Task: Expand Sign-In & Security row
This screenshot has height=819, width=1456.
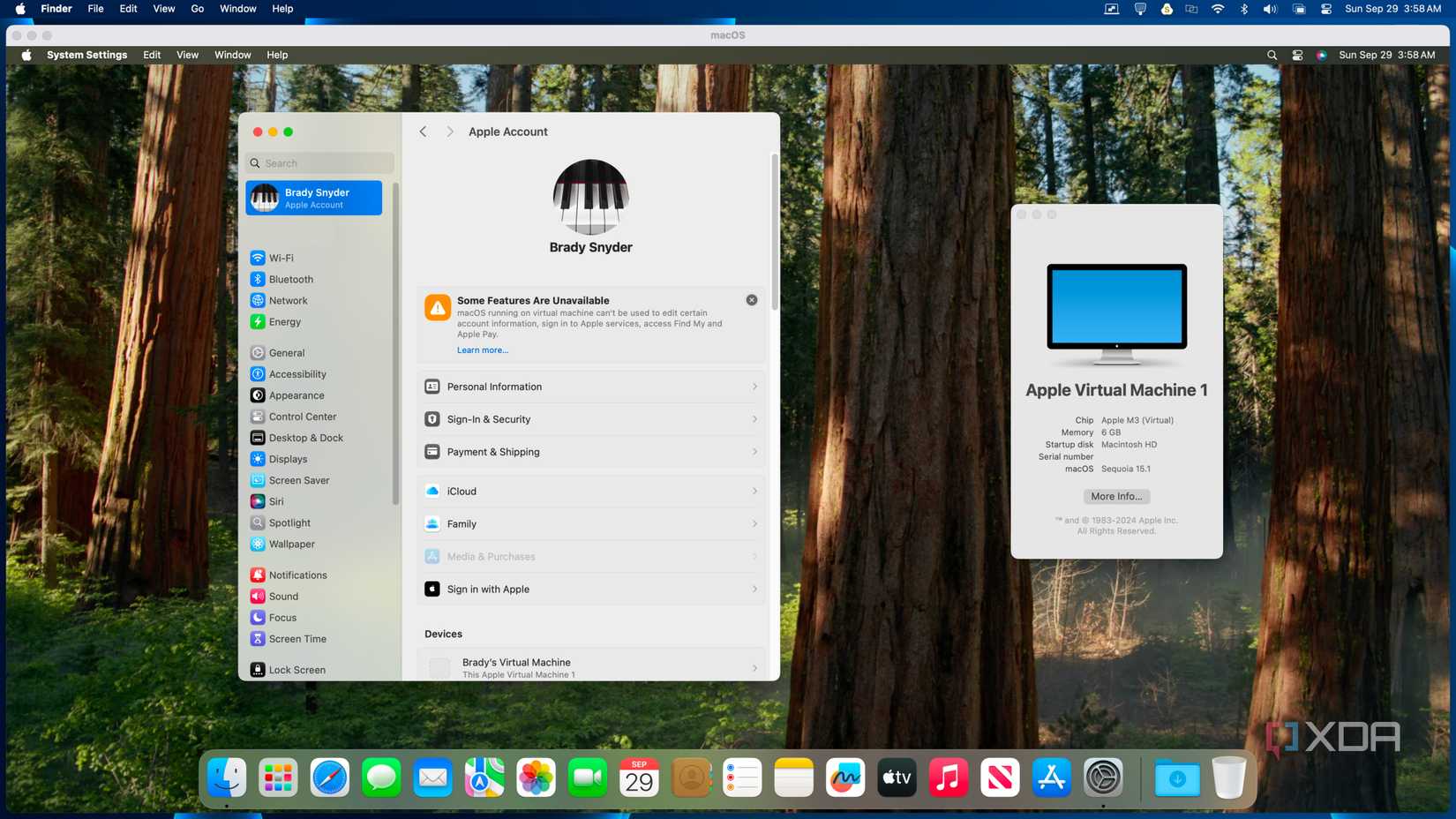Action: [591, 419]
